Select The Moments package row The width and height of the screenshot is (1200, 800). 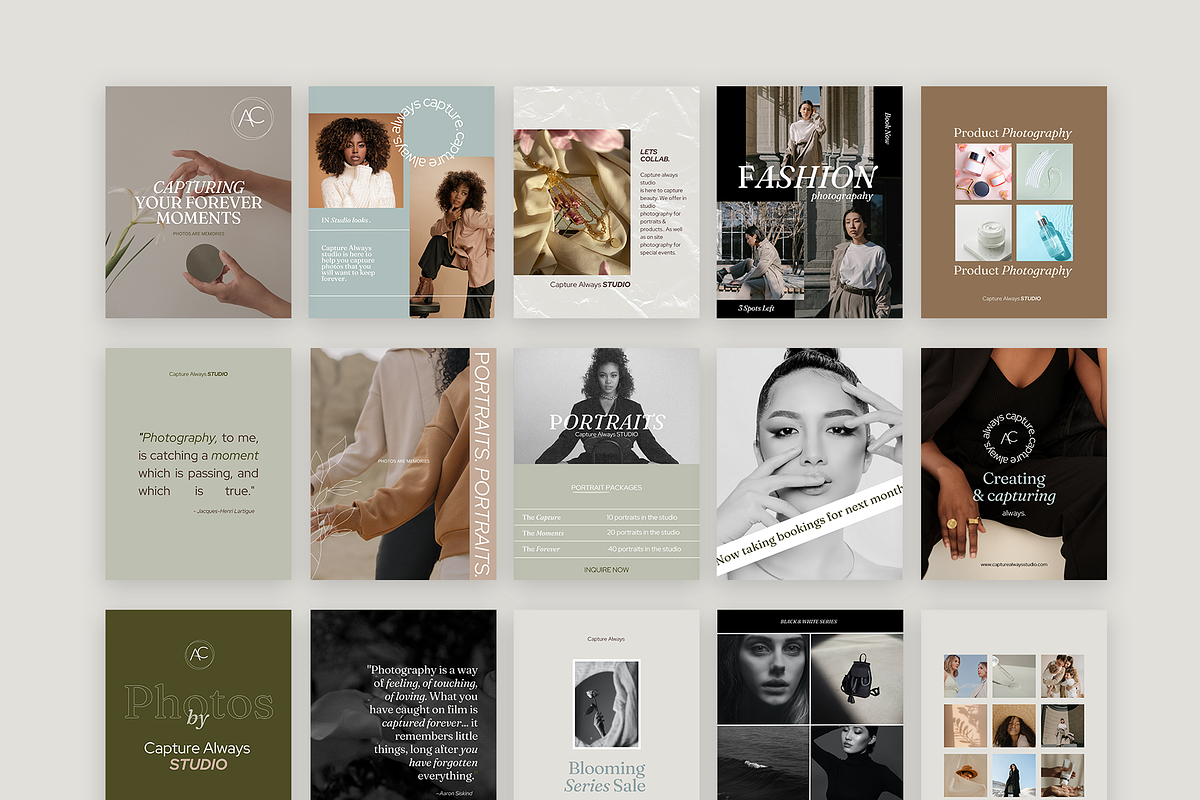(x=607, y=533)
